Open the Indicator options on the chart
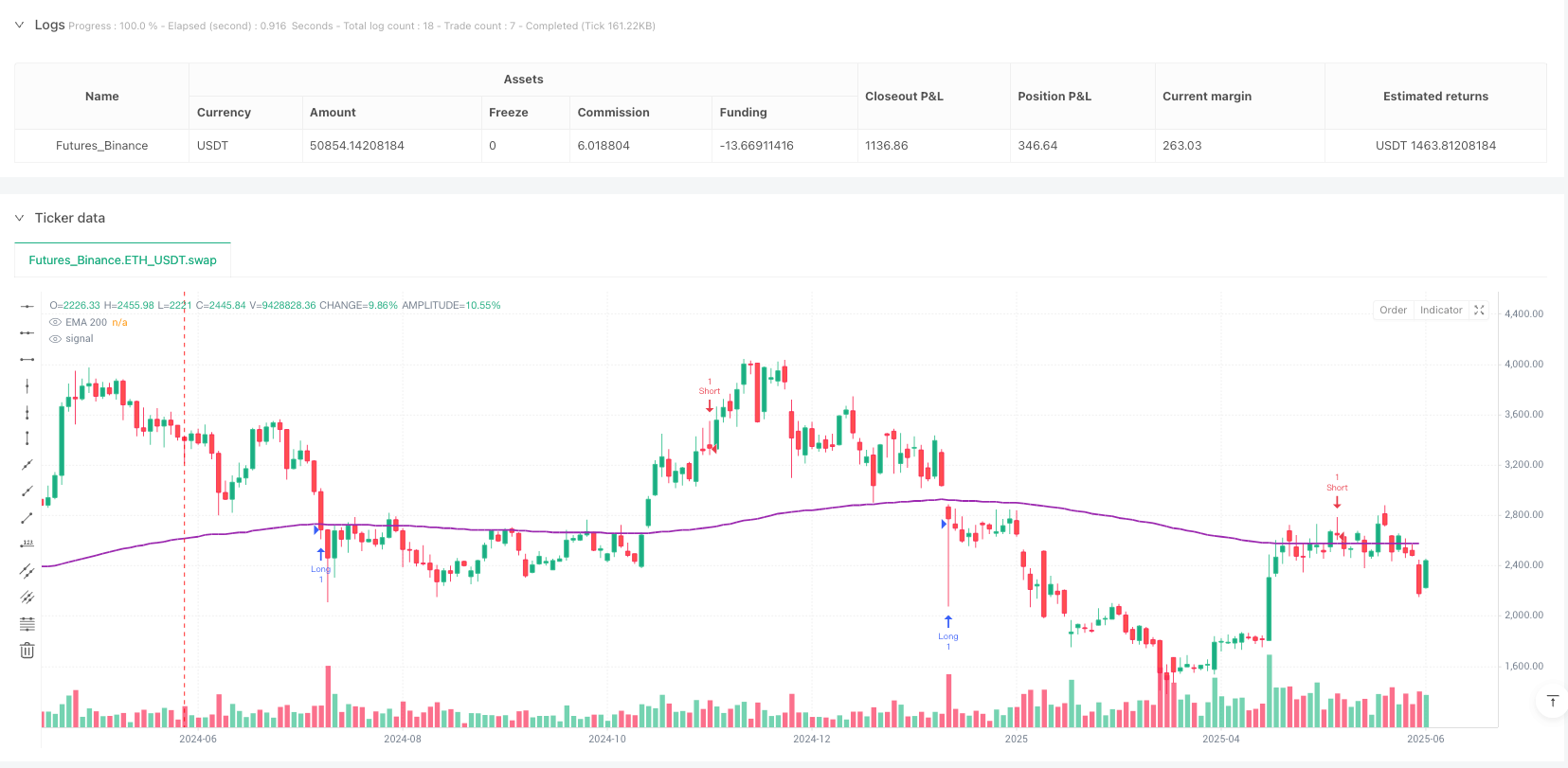Screen dimensions: 1568x768 (x=1440, y=310)
